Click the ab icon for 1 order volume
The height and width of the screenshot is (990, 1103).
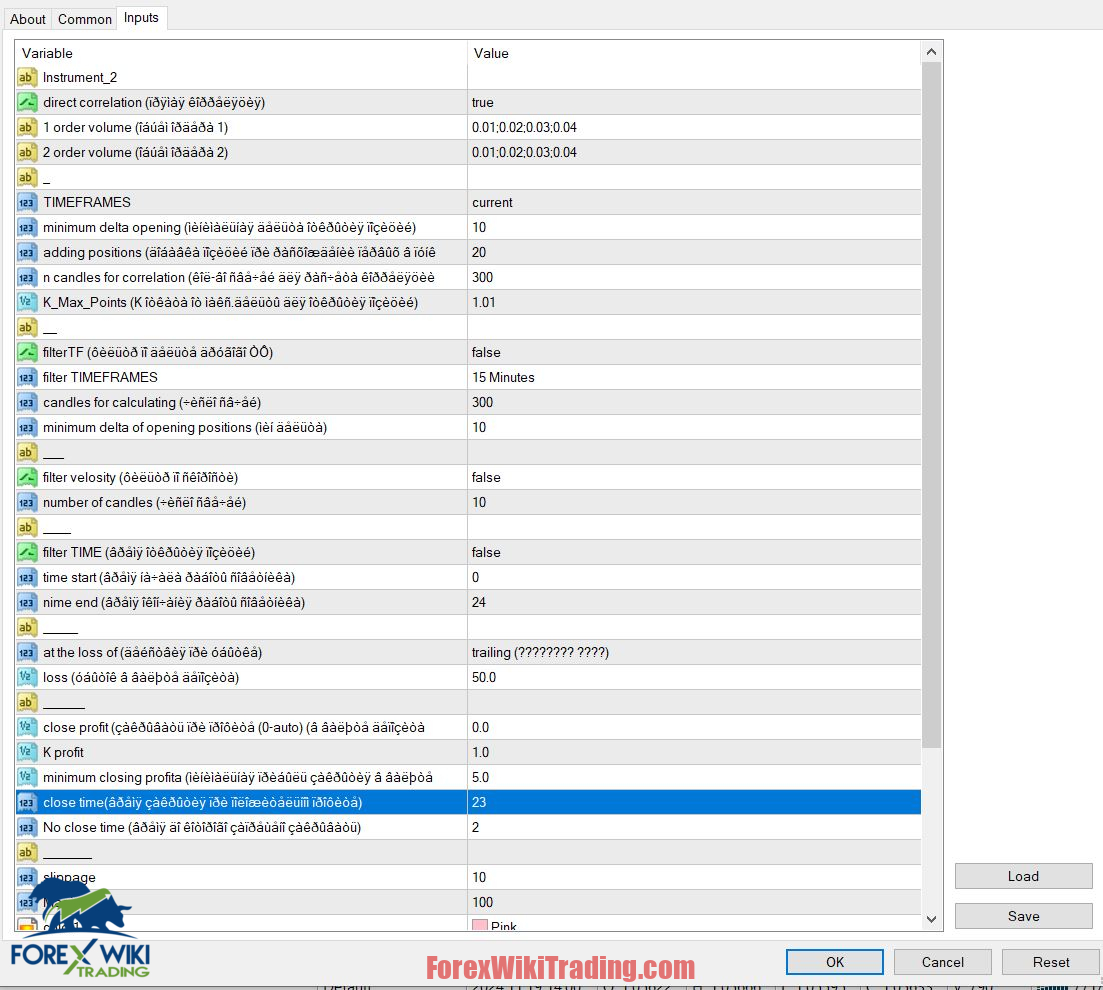click(26, 127)
